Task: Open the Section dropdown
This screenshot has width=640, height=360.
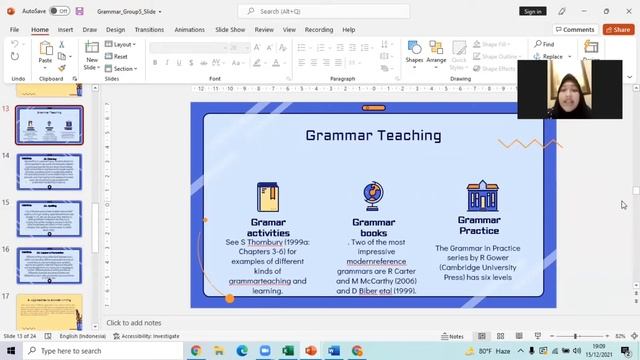Action: coord(121,69)
